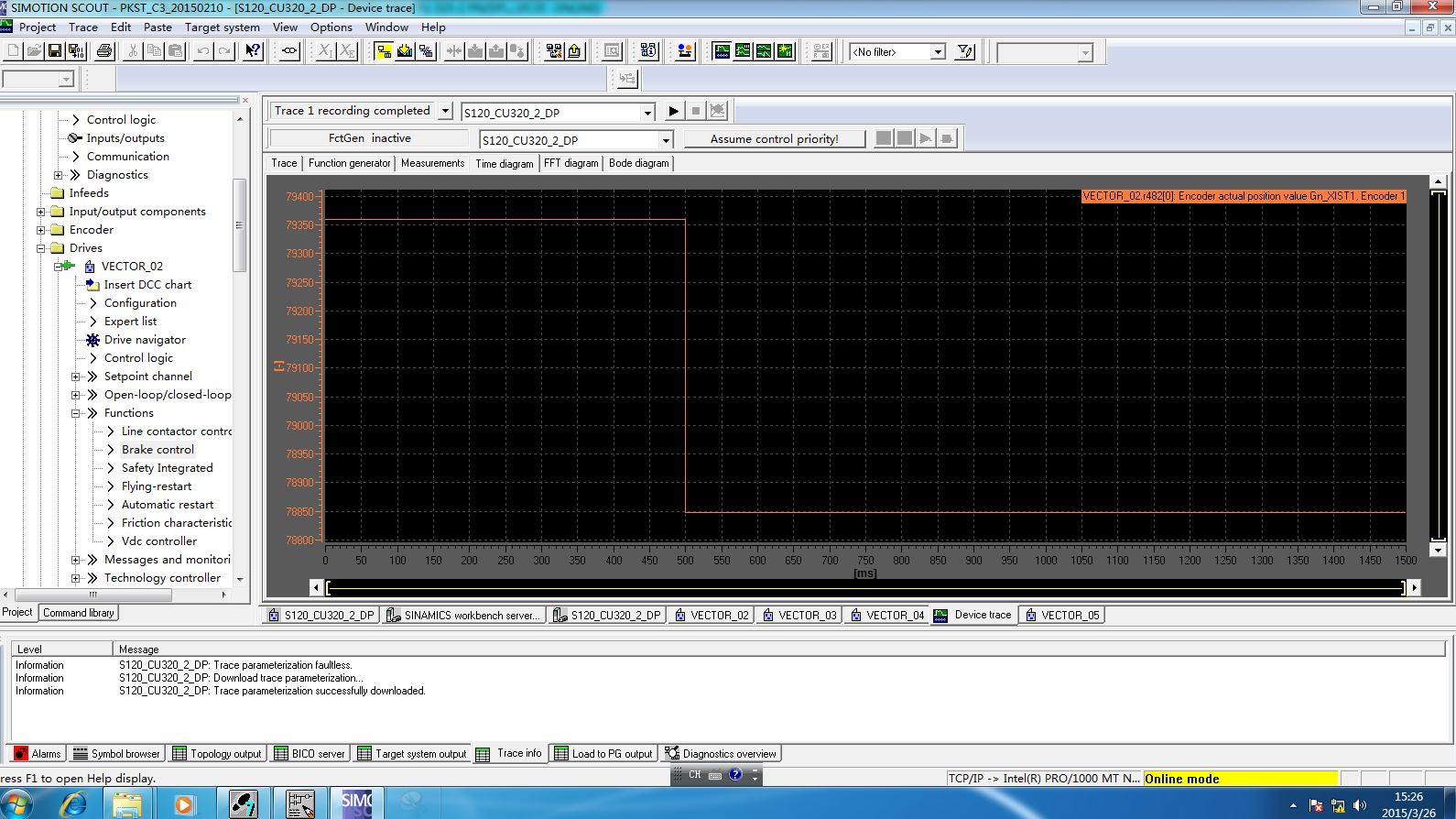
Task: Select Brake control in the tree
Action: (158, 450)
